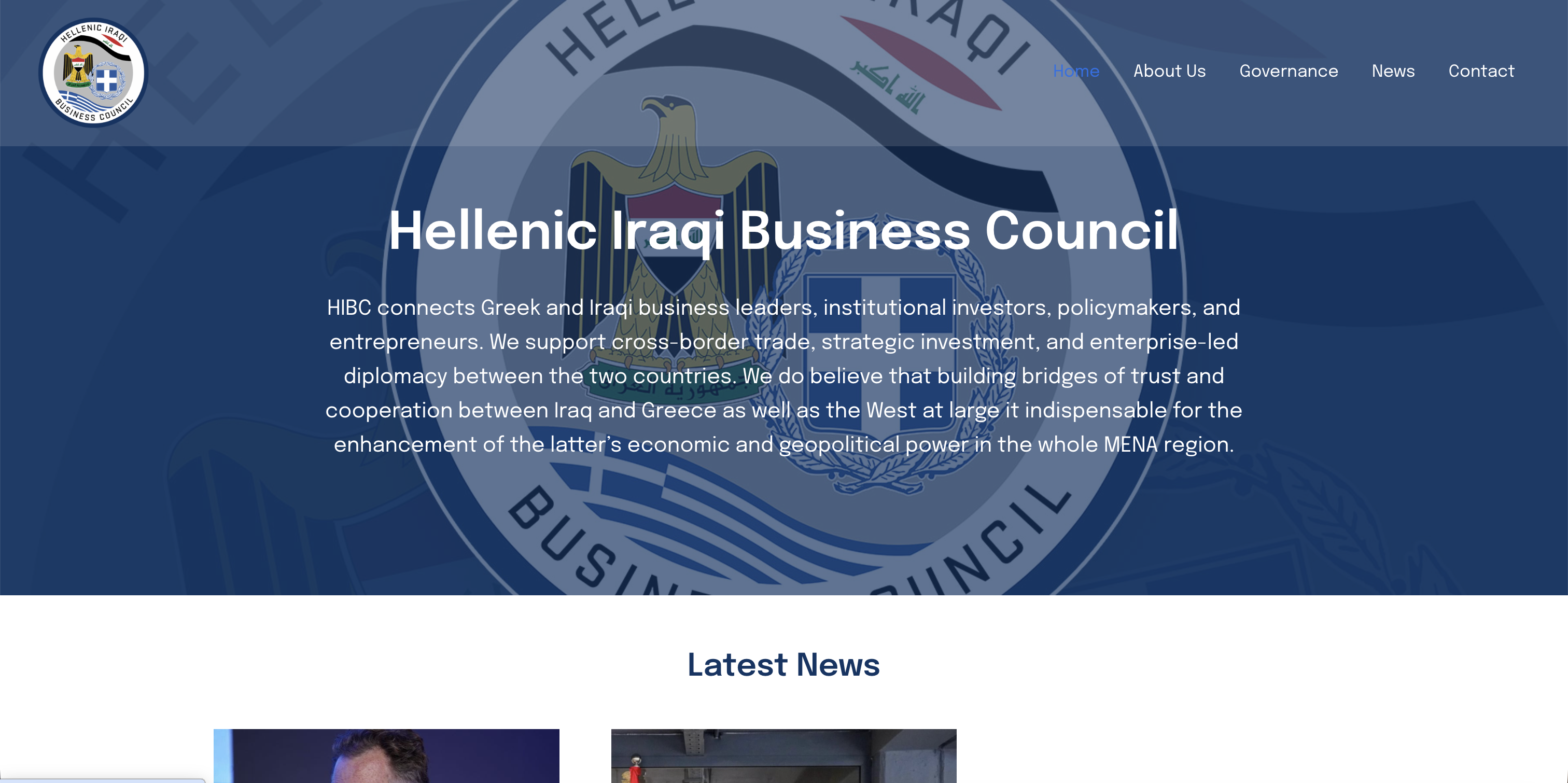
Task: Go to the Home page
Action: pyautogui.click(x=1076, y=71)
